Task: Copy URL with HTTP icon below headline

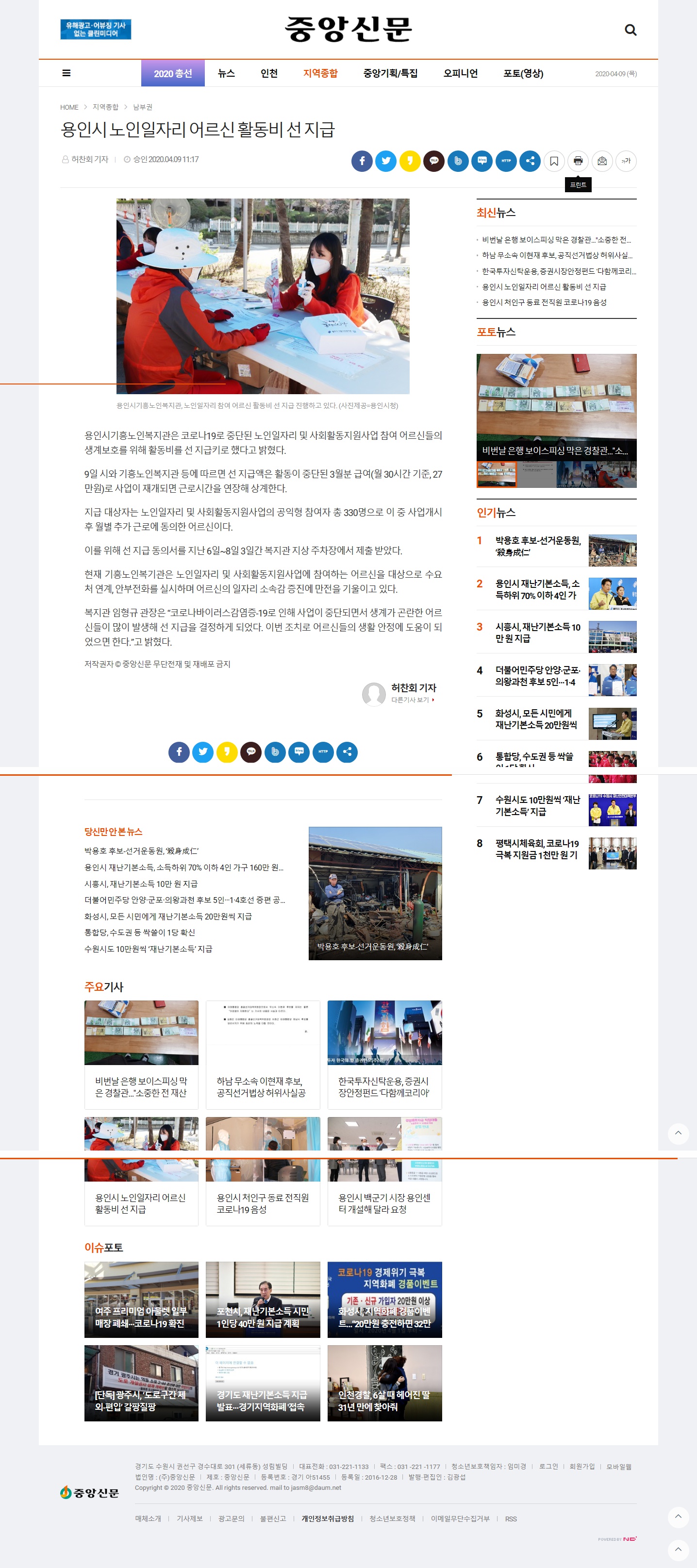Action: [506, 161]
